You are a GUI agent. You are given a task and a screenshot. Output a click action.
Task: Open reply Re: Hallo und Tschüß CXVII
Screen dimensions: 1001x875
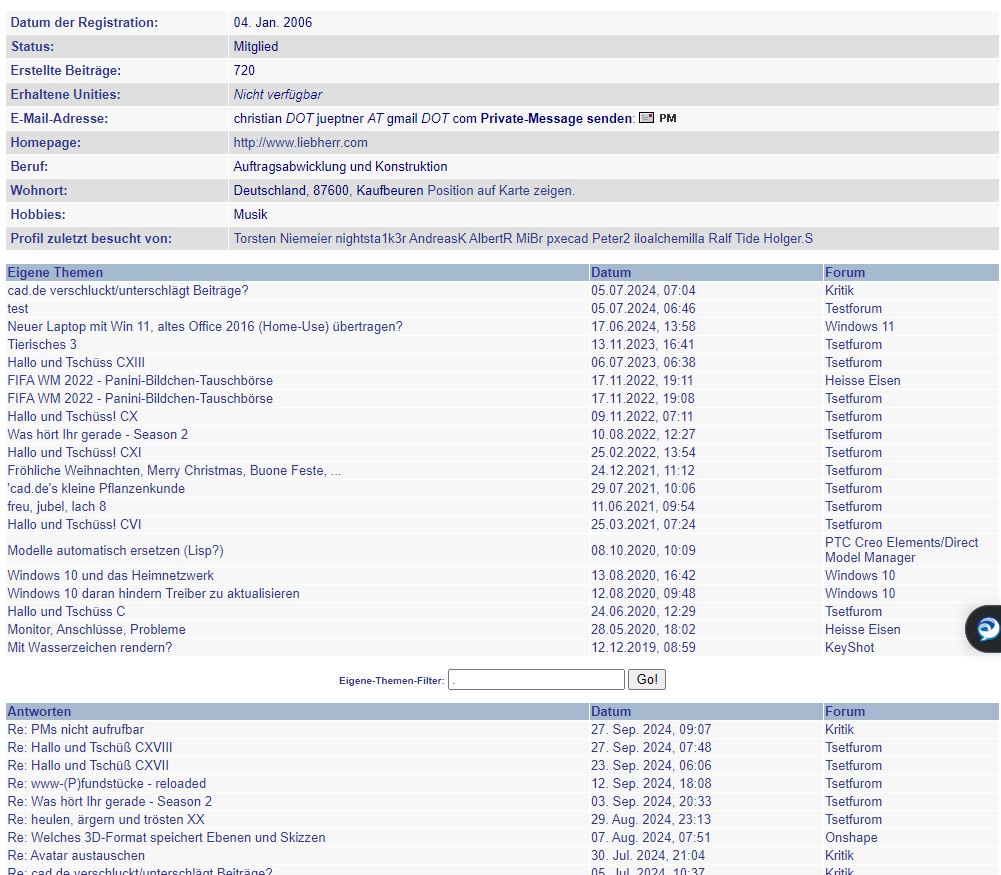click(88, 765)
